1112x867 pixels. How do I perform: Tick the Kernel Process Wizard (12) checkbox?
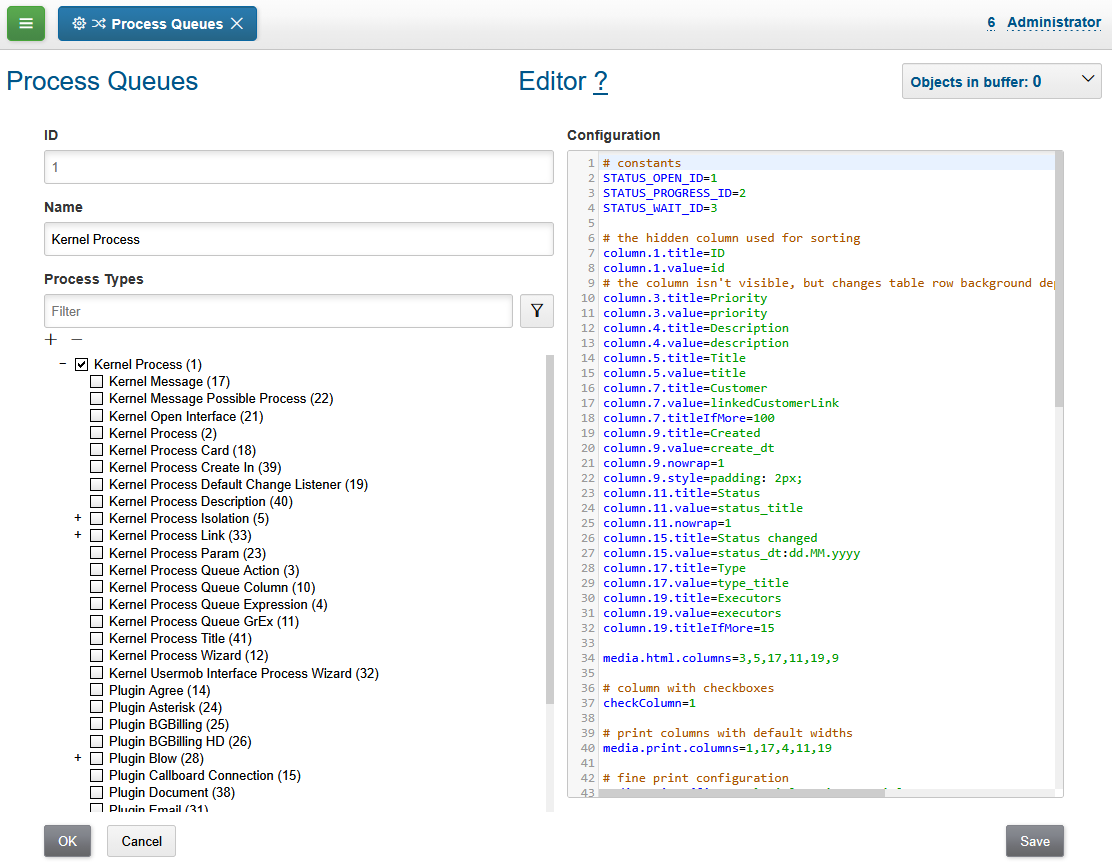coord(97,656)
